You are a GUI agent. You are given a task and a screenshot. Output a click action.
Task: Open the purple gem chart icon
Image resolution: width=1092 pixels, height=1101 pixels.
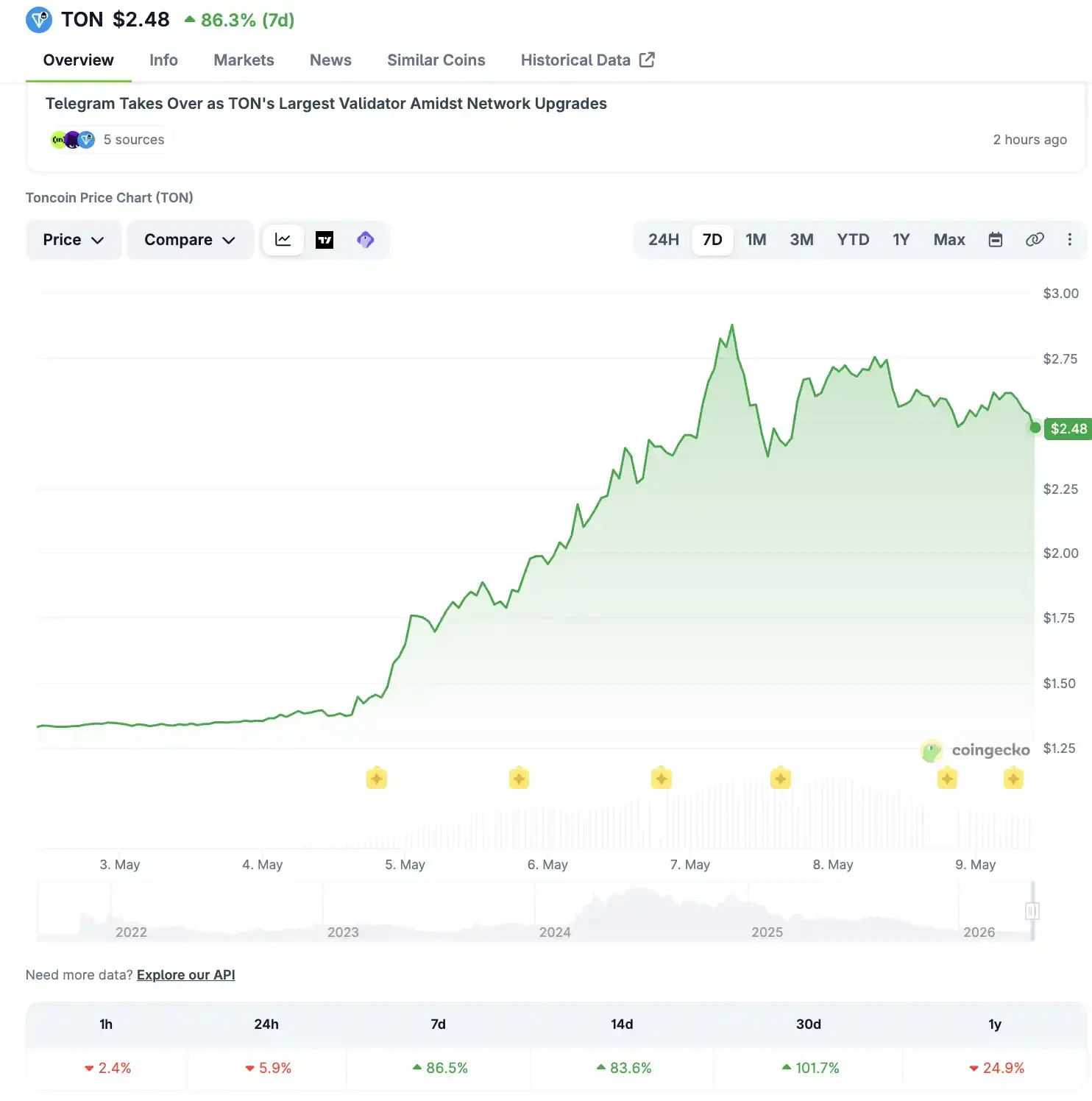366,240
